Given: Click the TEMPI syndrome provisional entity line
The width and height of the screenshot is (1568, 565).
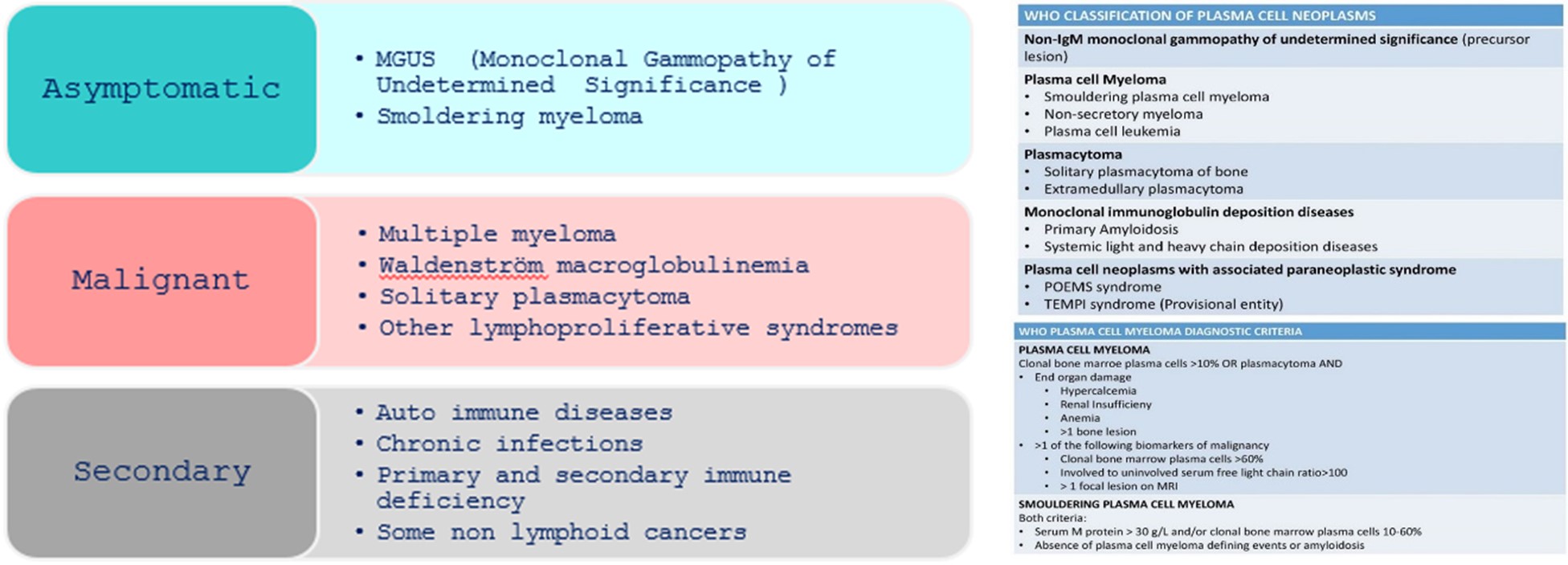Looking at the screenshot, I should 1163,305.
